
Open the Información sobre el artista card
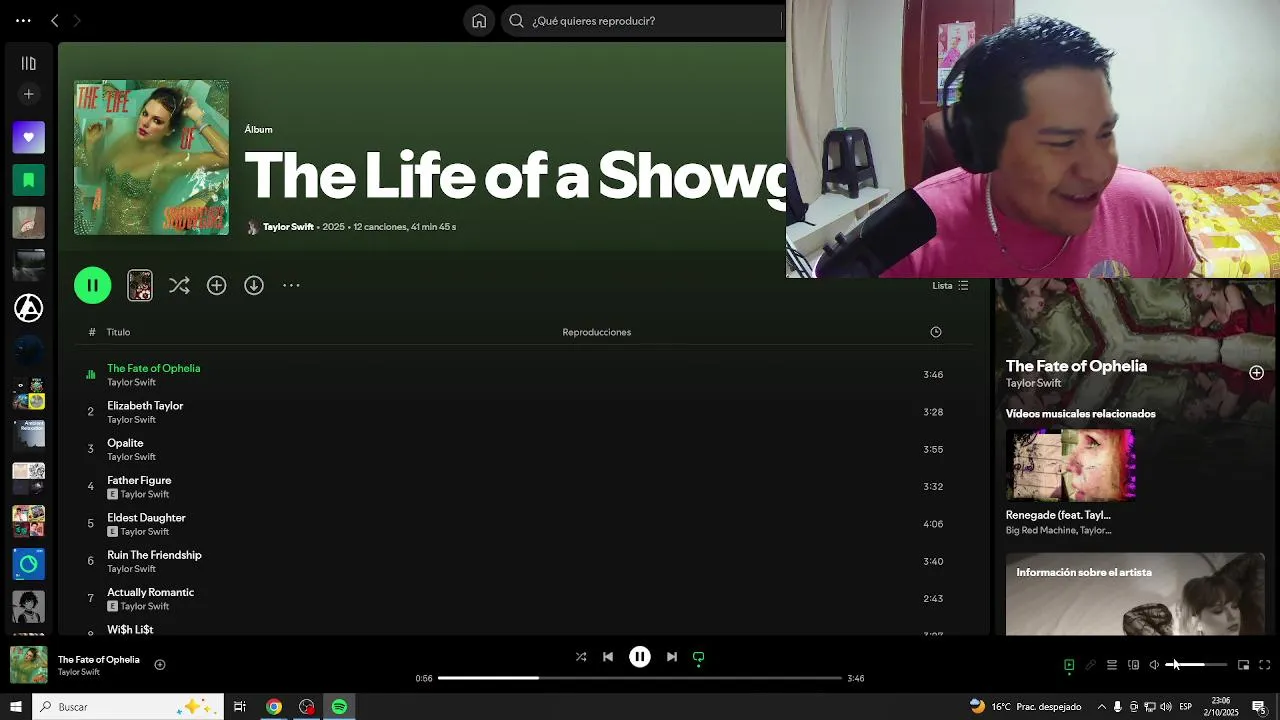pos(1135,594)
